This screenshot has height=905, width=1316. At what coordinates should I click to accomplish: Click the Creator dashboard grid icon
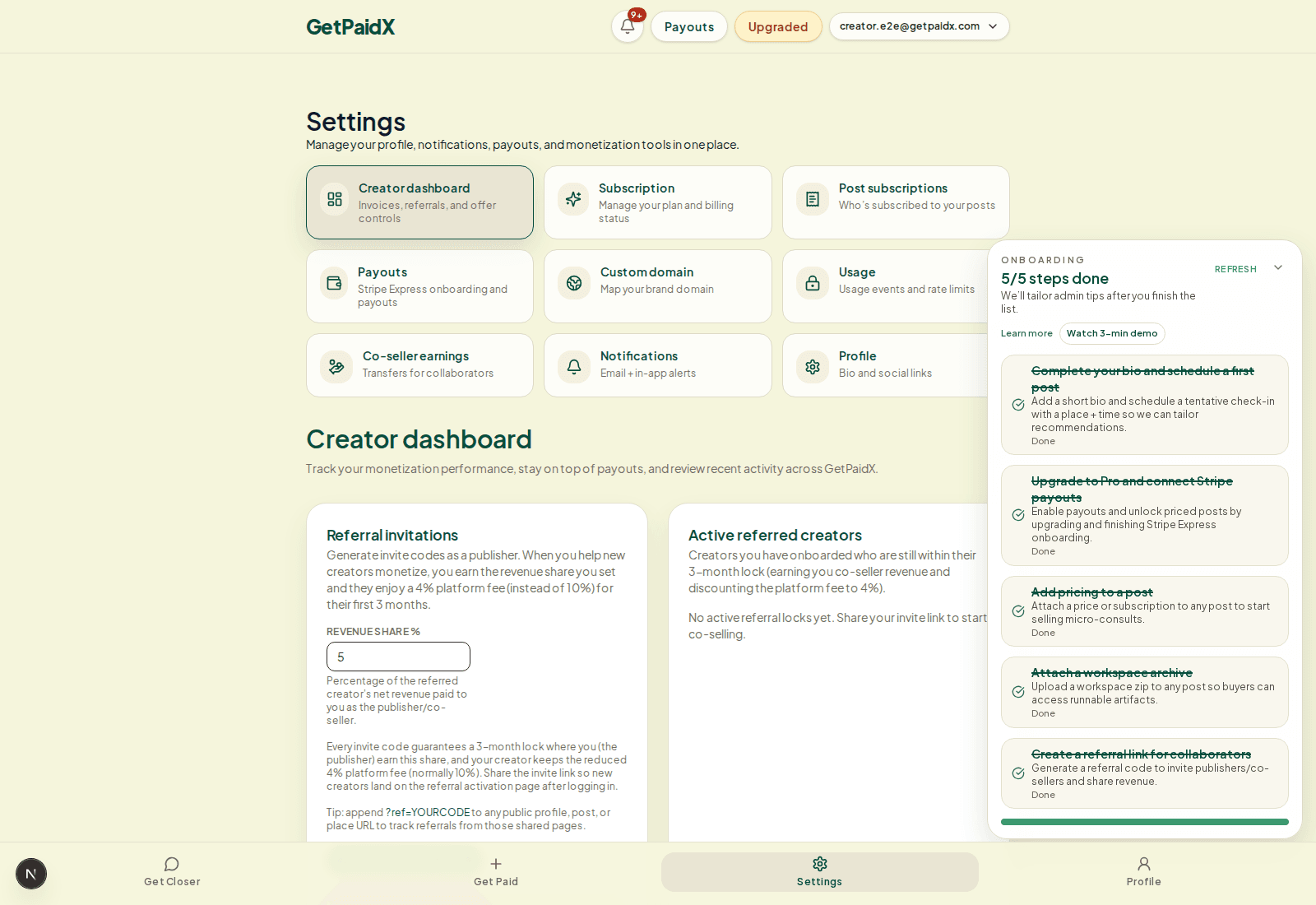click(x=335, y=199)
